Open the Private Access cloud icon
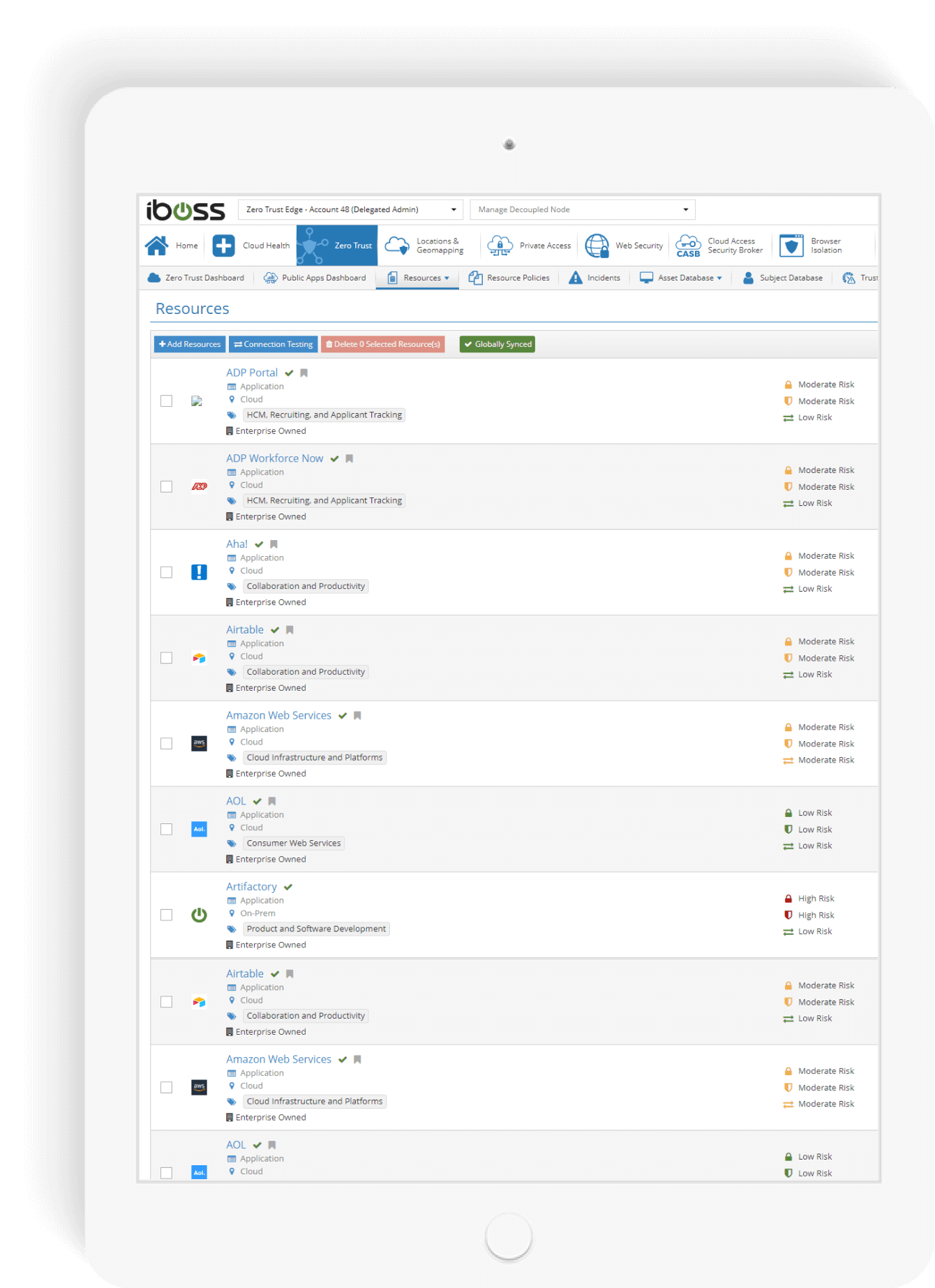 coord(500,246)
